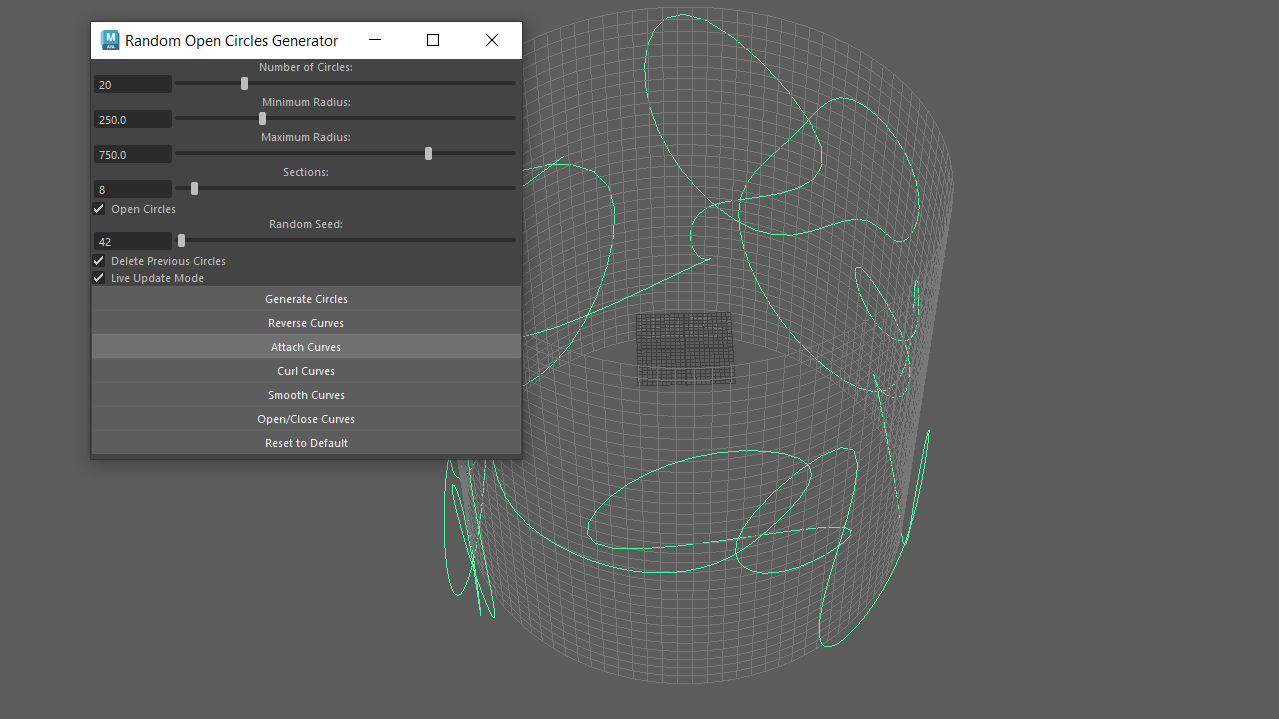The image size is (1279, 719).
Task: Click the Generate Circles button
Action: pyautogui.click(x=305, y=298)
